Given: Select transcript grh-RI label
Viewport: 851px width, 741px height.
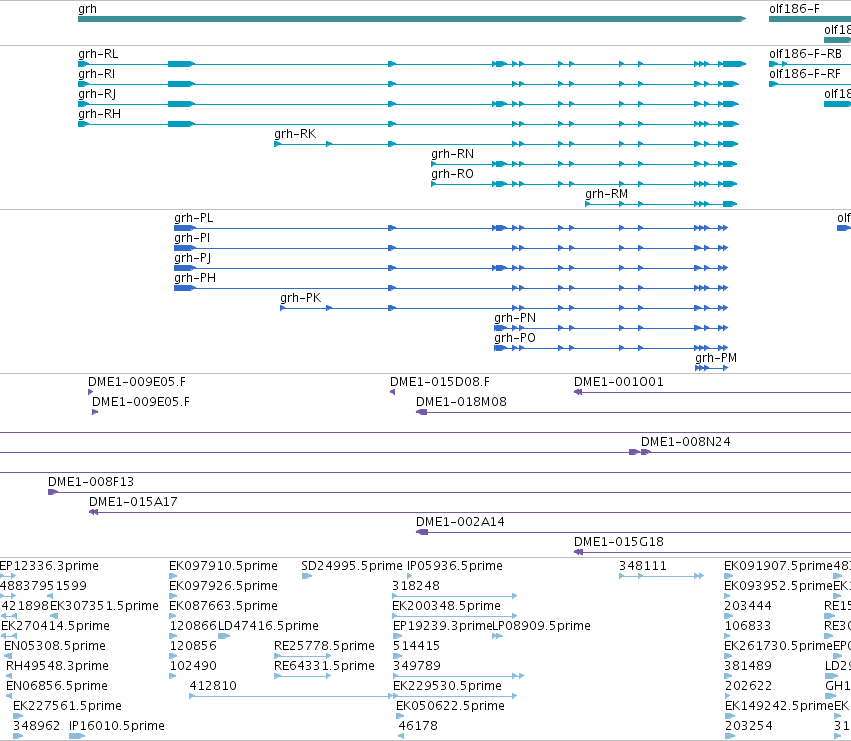Looking at the screenshot, I should pyautogui.click(x=97, y=74).
